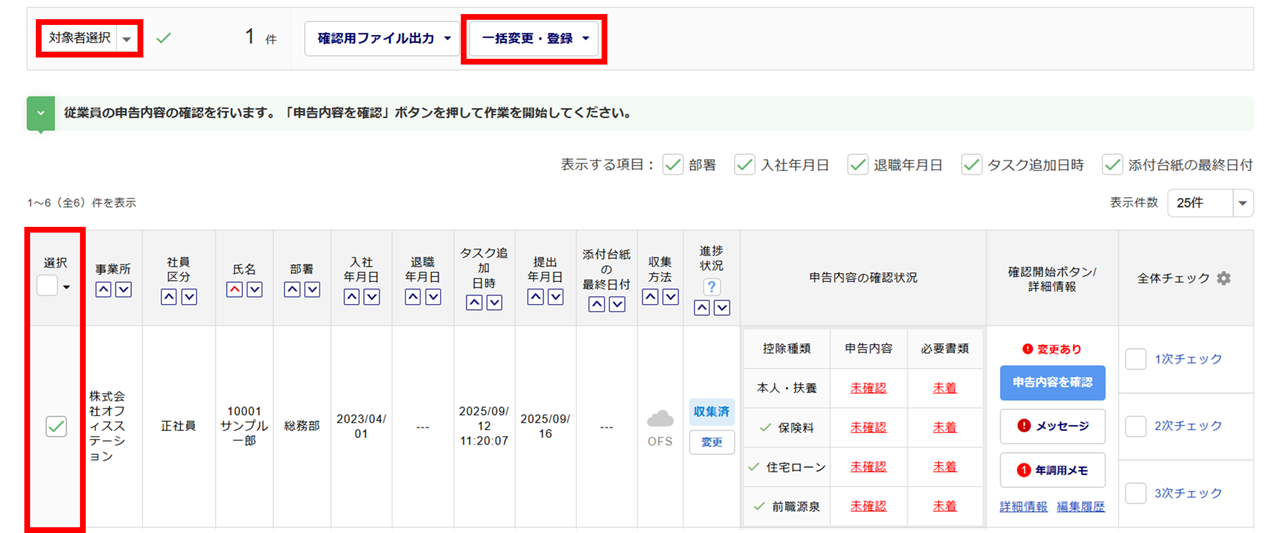
Task: Sort タスク追加日時 column ascending
Action: tap(475, 303)
